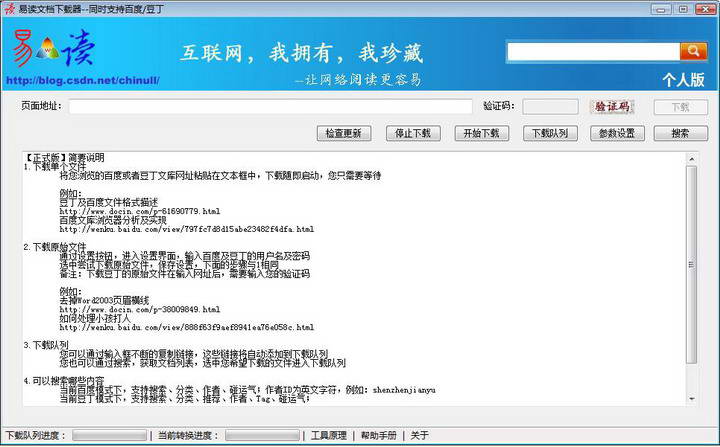Close the 易读文档下载器 window

point(705,9)
